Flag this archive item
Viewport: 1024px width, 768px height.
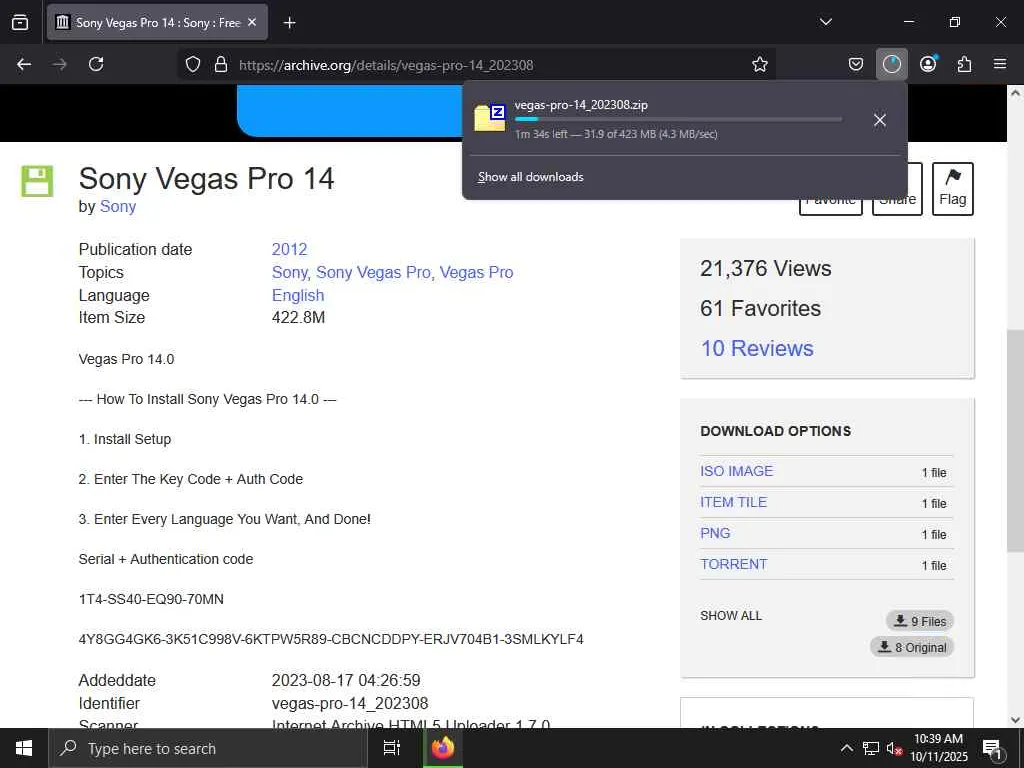[952, 189]
